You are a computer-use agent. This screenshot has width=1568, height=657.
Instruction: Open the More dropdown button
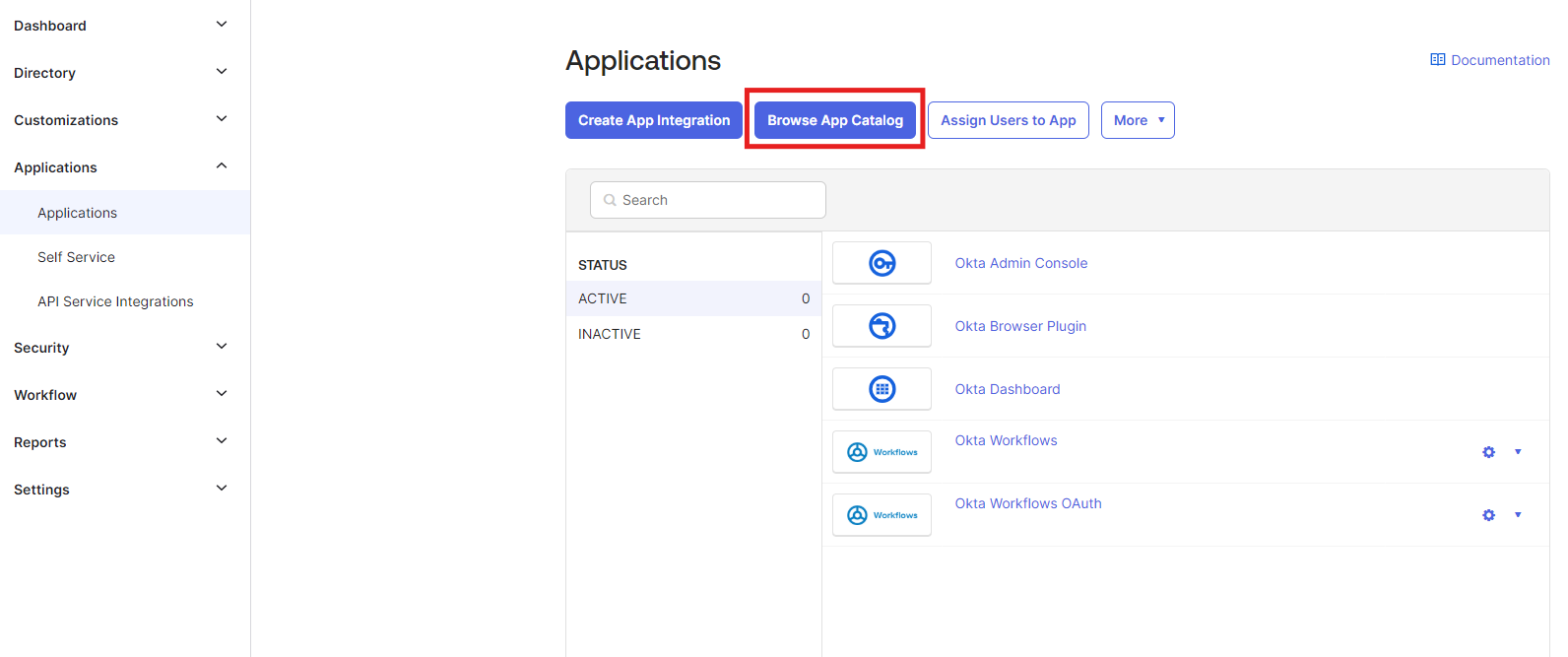coord(1138,120)
